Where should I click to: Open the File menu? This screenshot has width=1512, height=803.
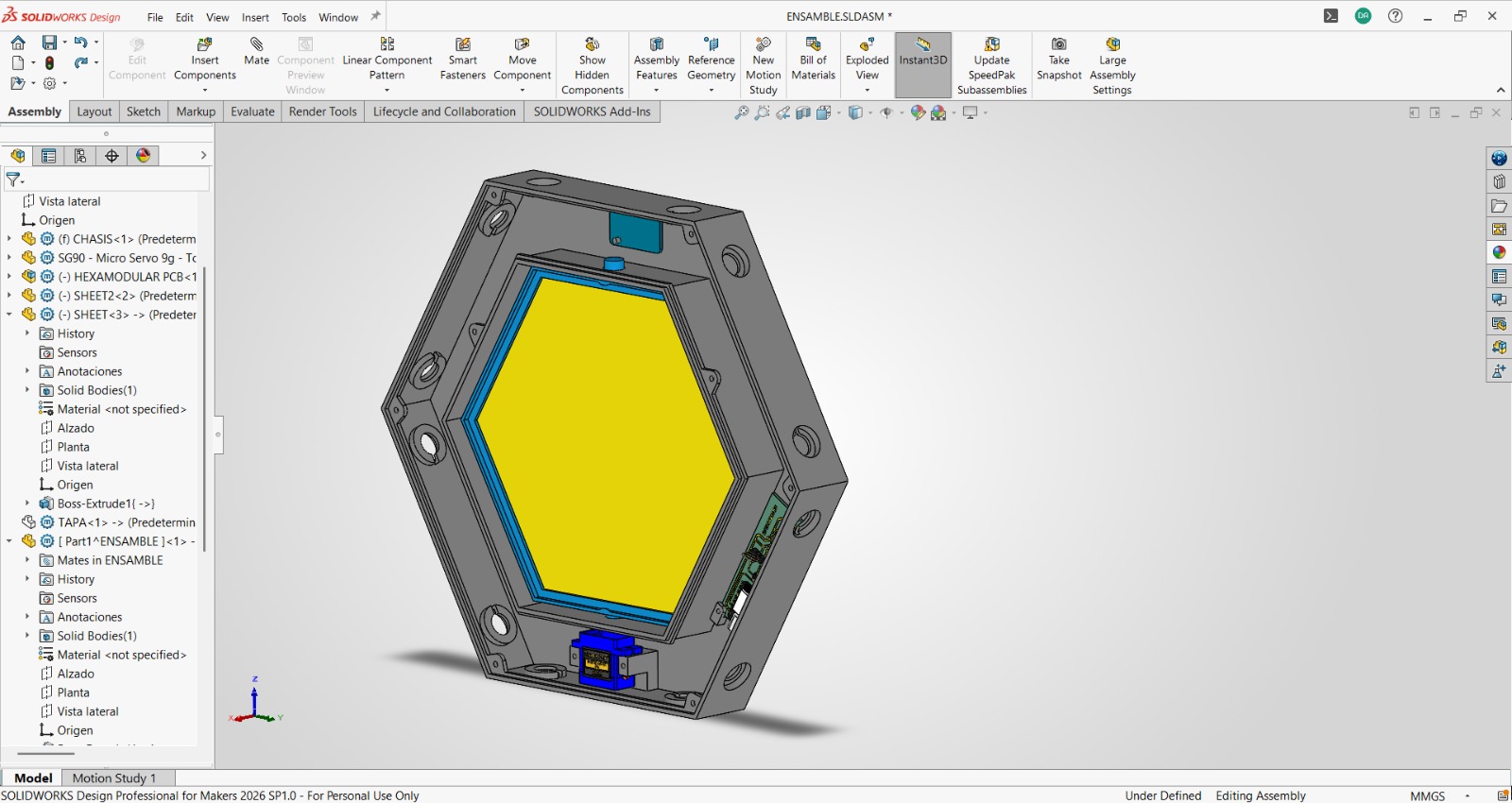pyautogui.click(x=155, y=17)
